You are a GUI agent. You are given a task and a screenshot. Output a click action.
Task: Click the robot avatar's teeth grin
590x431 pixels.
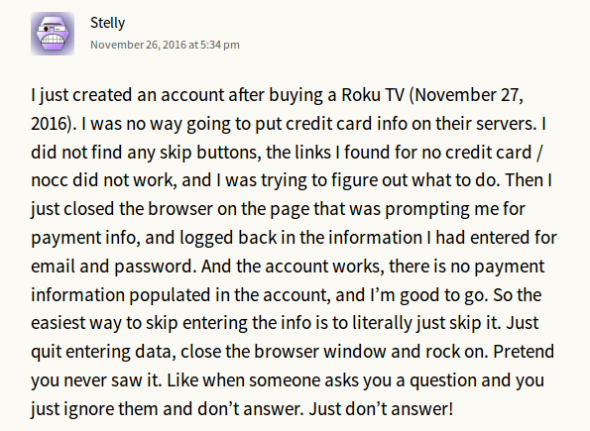pyautogui.click(x=52, y=39)
